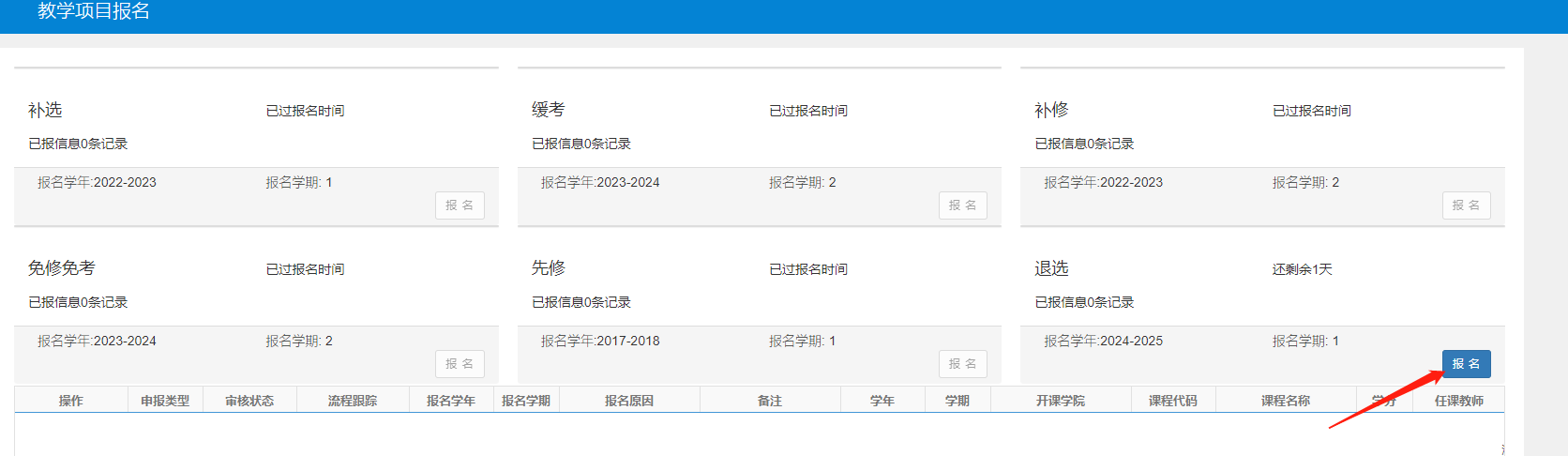
Task: Click the 教学项目报名 page title
Action: [x=94, y=11]
